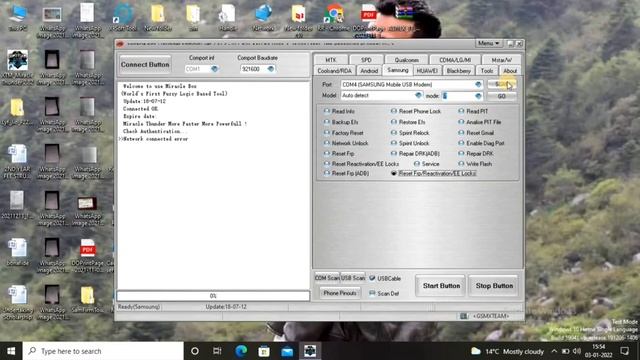Open the Chrome desktop shortcut

[x=333, y=18]
